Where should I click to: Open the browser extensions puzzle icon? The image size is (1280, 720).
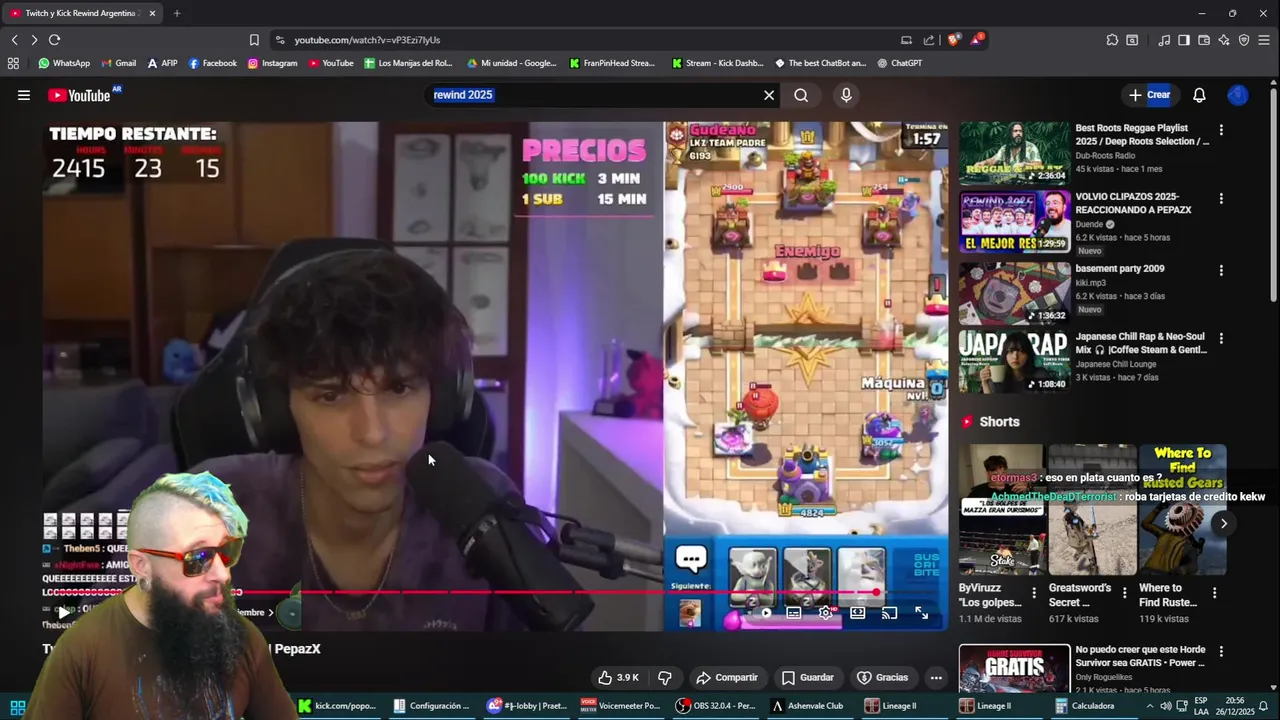coord(1112,40)
